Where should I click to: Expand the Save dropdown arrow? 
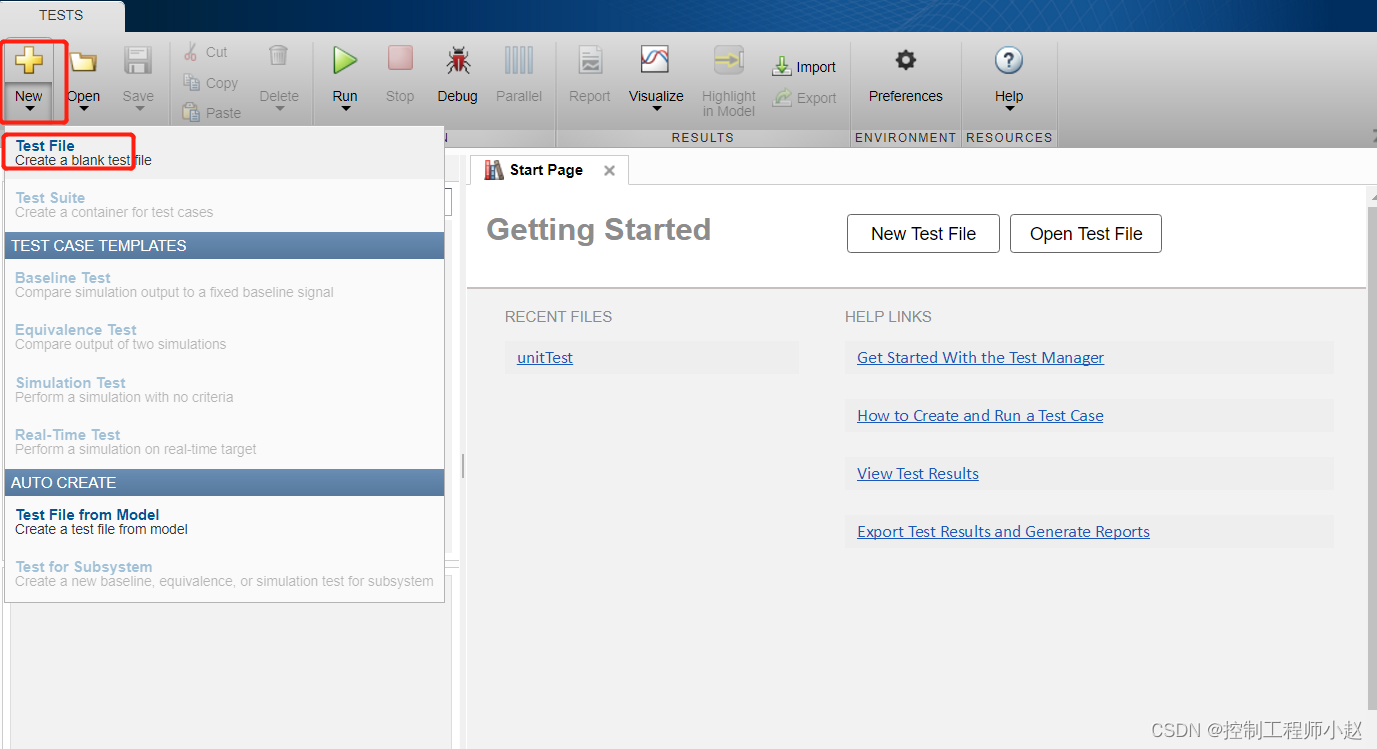(138, 109)
